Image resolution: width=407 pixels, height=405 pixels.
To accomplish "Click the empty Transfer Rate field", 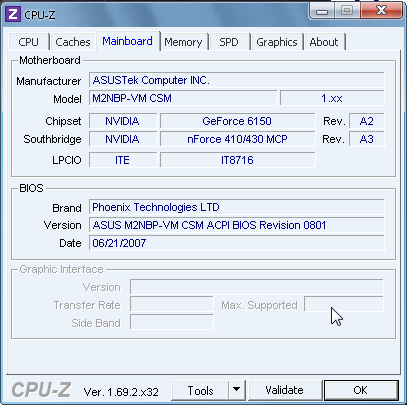I will point(172,305).
